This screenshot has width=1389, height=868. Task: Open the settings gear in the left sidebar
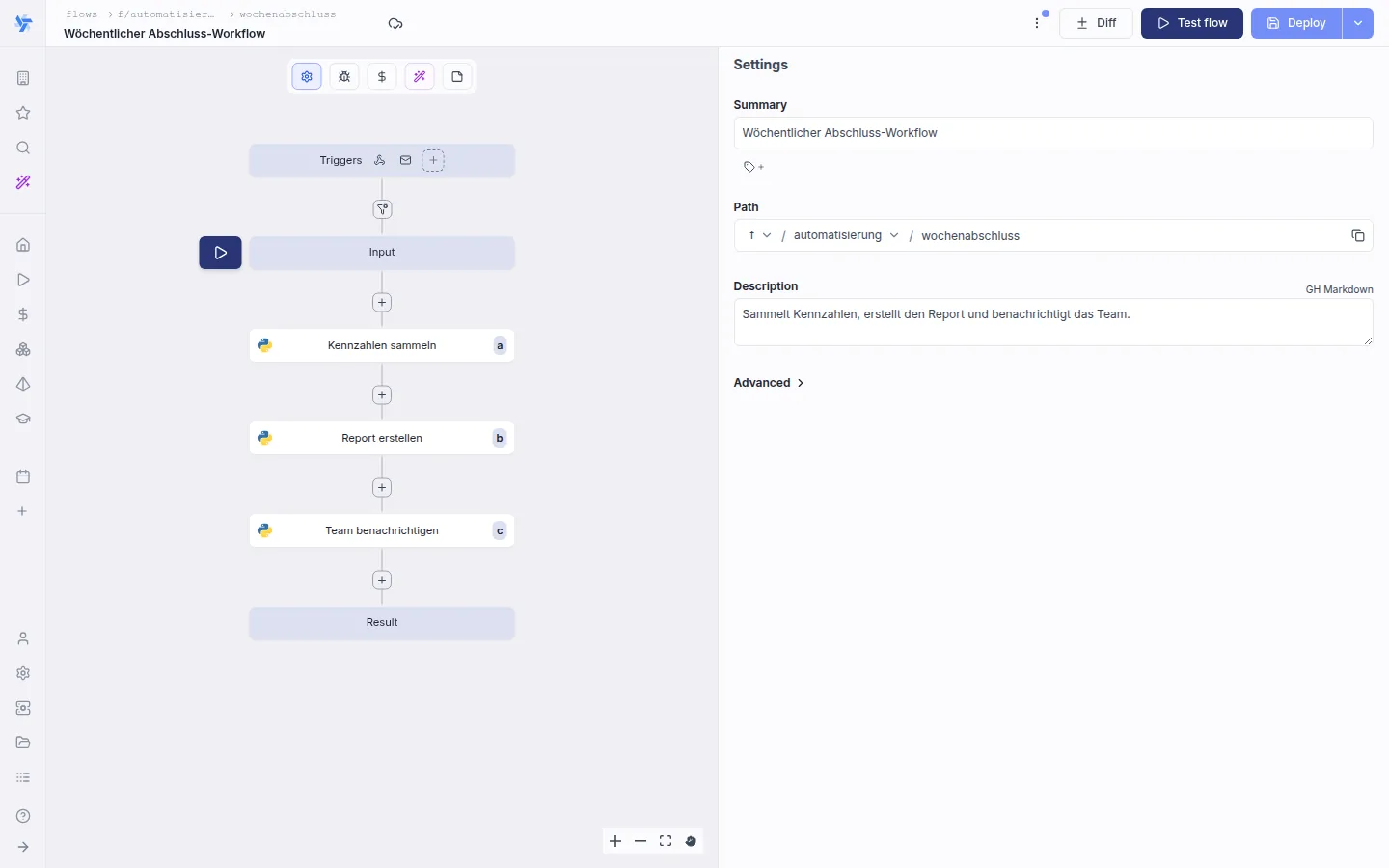click(23, 673)
